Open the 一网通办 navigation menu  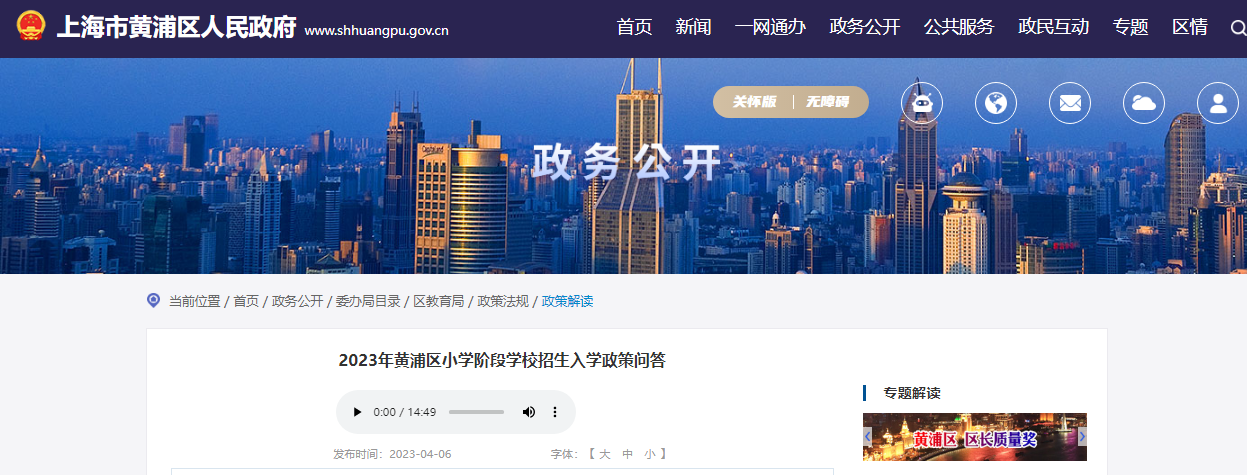click(x=770, y=27)
